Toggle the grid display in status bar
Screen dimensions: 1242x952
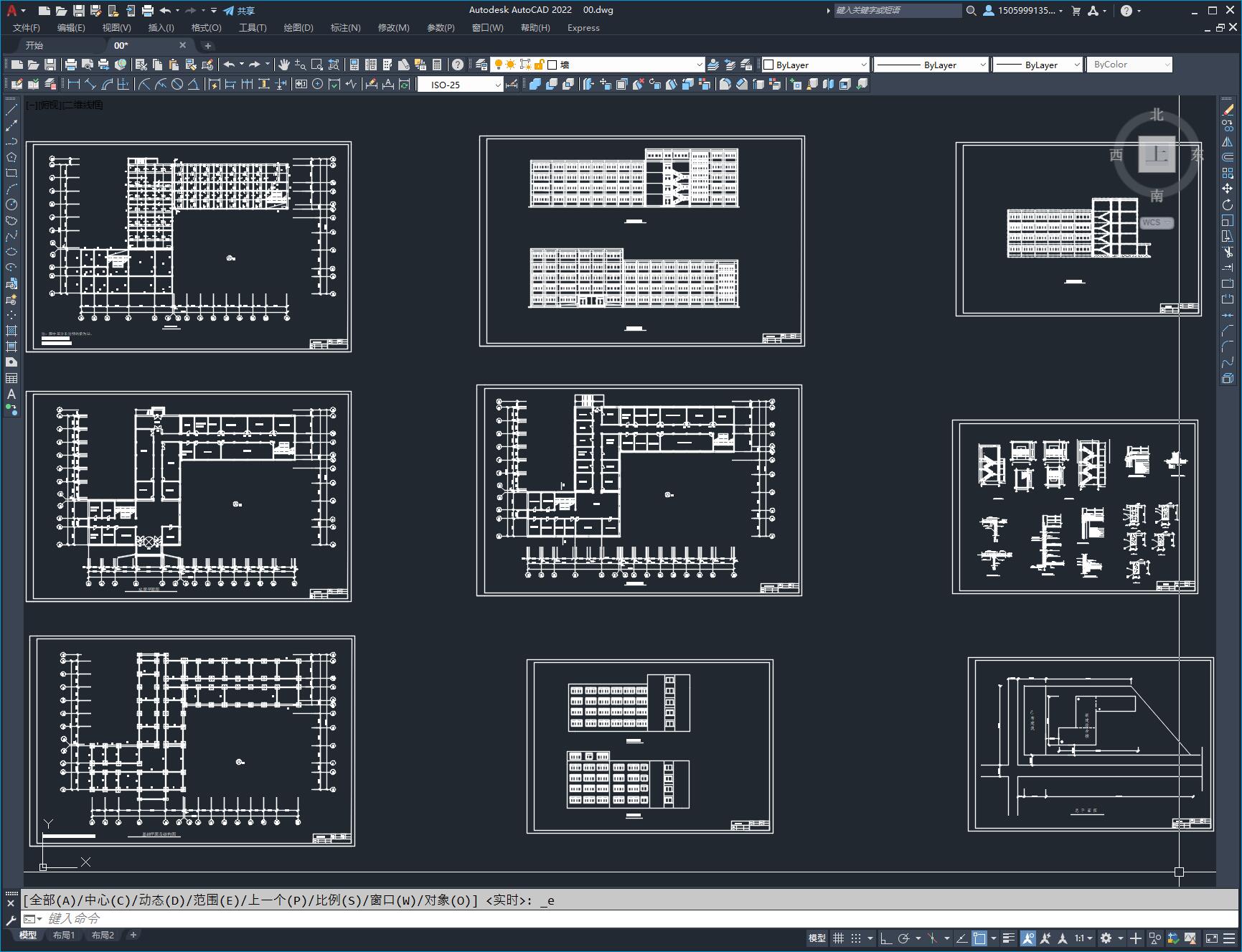838,938
